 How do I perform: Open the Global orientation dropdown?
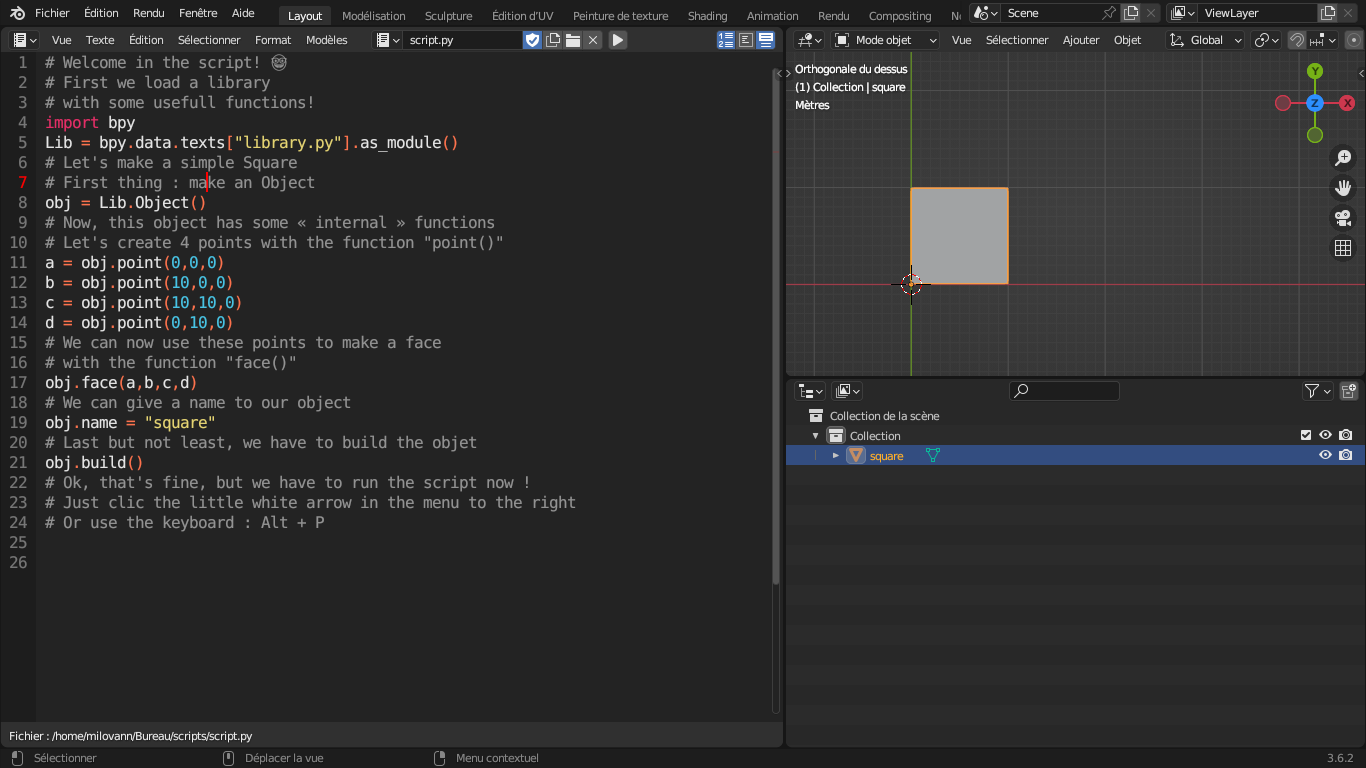pos(1206,40)
